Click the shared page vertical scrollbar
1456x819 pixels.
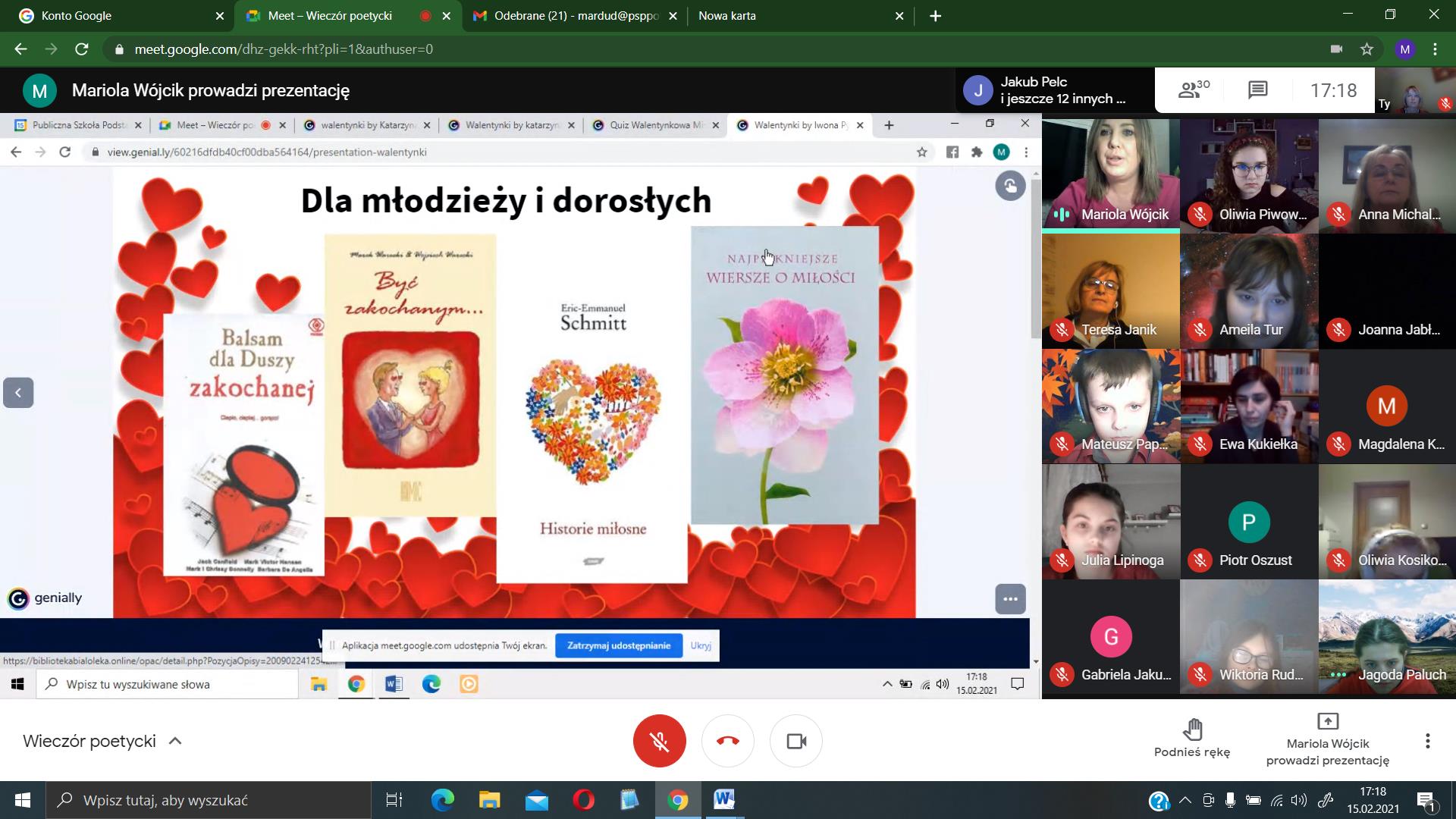1035,258
